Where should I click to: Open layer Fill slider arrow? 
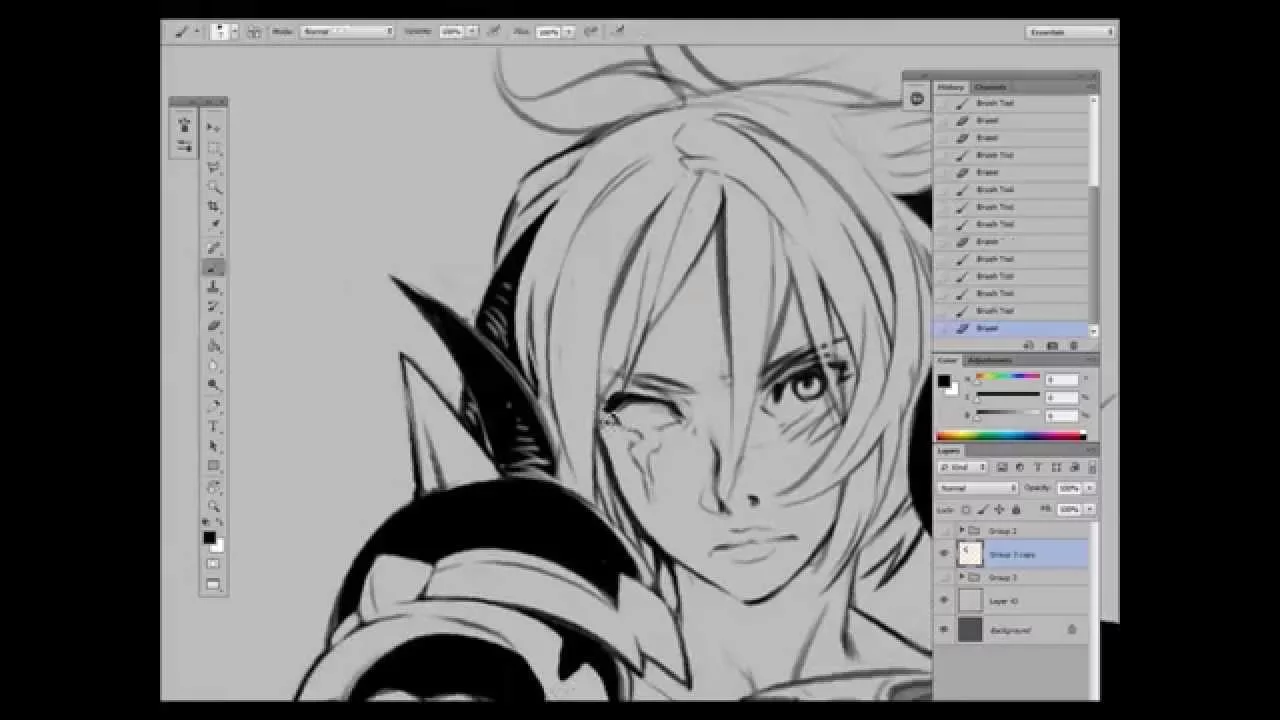click(x=1089, y=509)
